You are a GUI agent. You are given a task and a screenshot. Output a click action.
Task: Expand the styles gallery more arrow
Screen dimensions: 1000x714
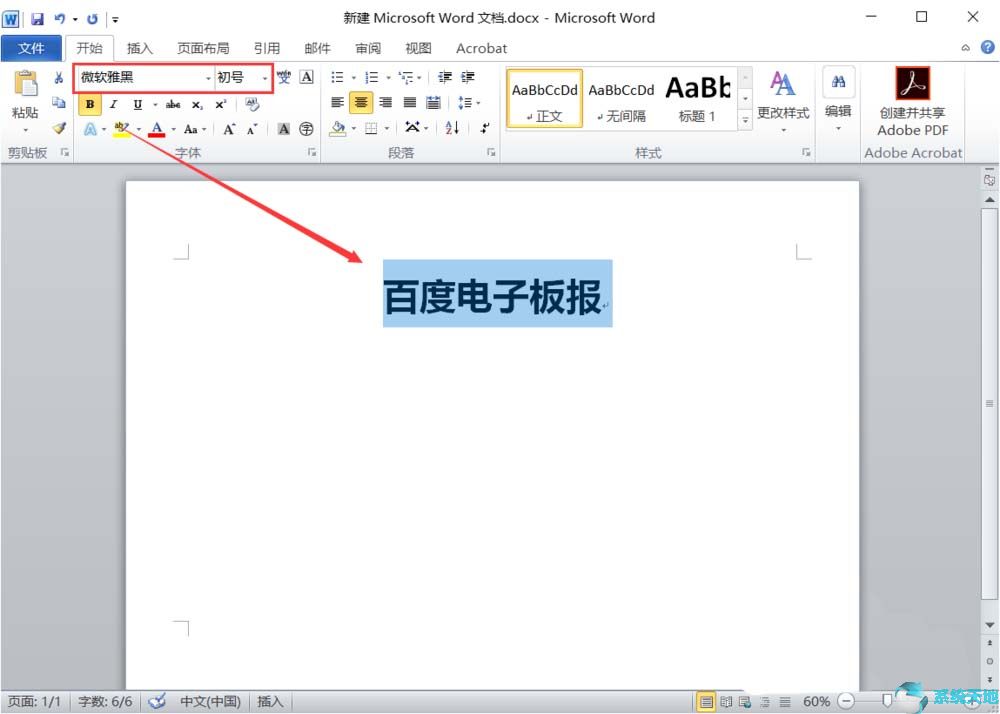[x=745, y=120]
